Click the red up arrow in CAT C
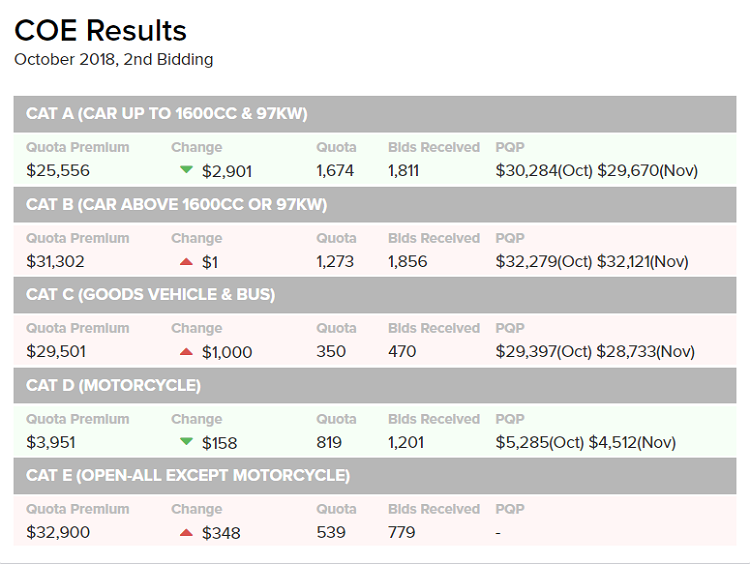The width and height of the screenshot is (750, 564). click(x=185, y=351)
